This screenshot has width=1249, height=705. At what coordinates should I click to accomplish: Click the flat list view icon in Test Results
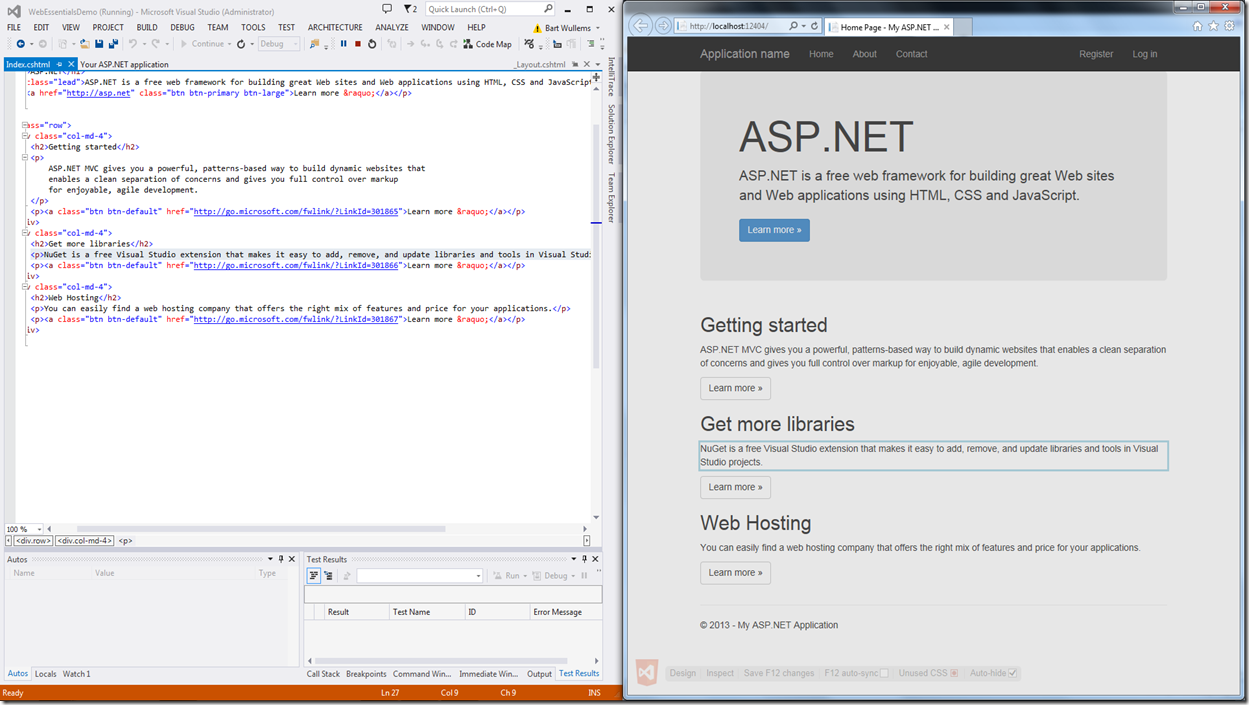coord(313,575)
